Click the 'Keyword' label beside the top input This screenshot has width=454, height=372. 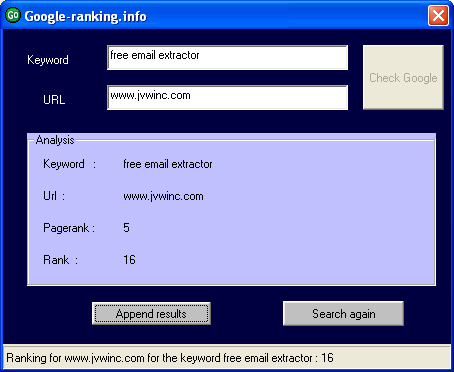(48, 60)
